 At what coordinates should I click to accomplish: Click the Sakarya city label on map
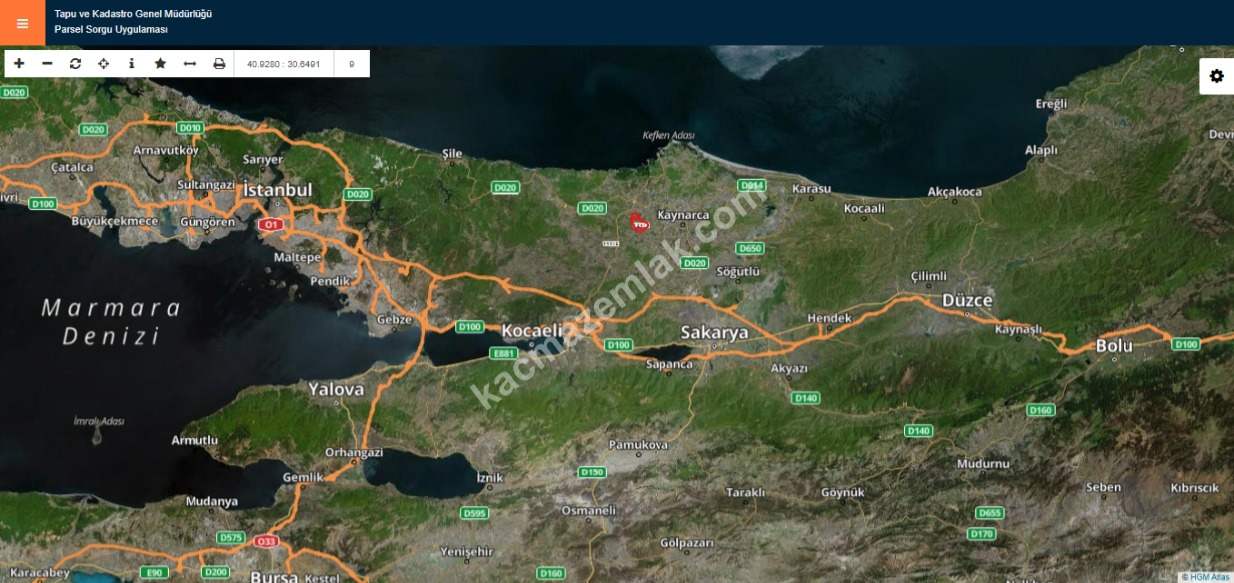point(714,333)
